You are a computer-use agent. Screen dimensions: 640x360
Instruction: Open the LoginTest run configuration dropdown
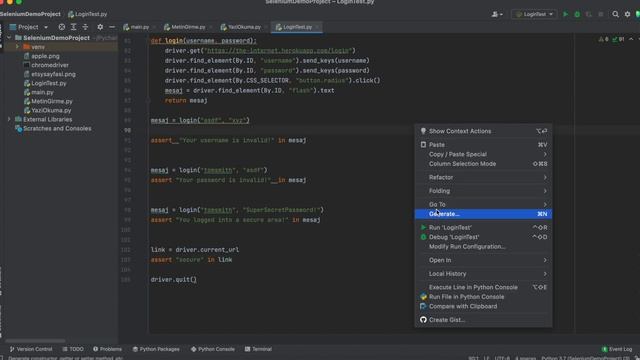coord(534,14)
